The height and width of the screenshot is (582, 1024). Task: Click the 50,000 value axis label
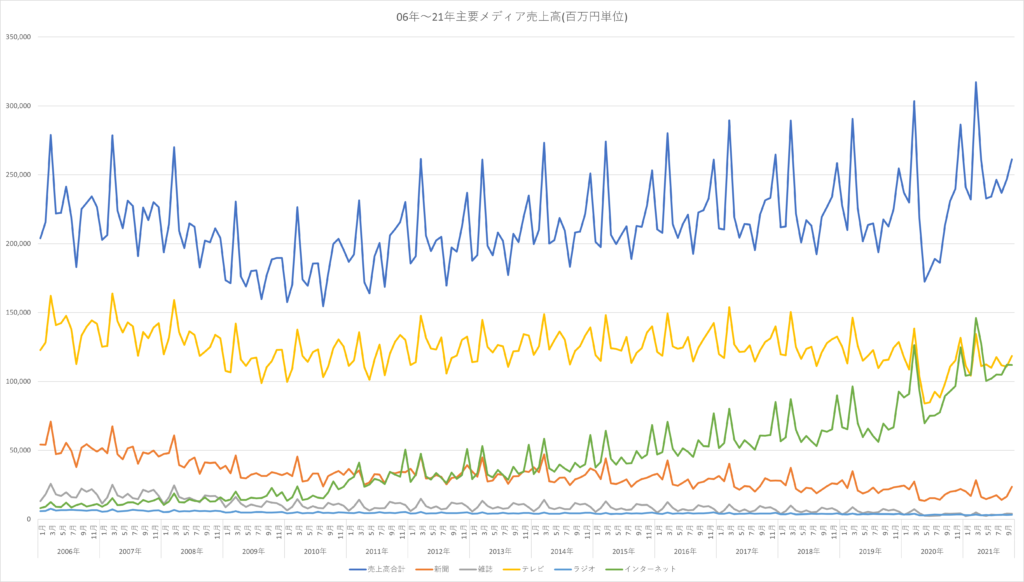pos(21,451)
